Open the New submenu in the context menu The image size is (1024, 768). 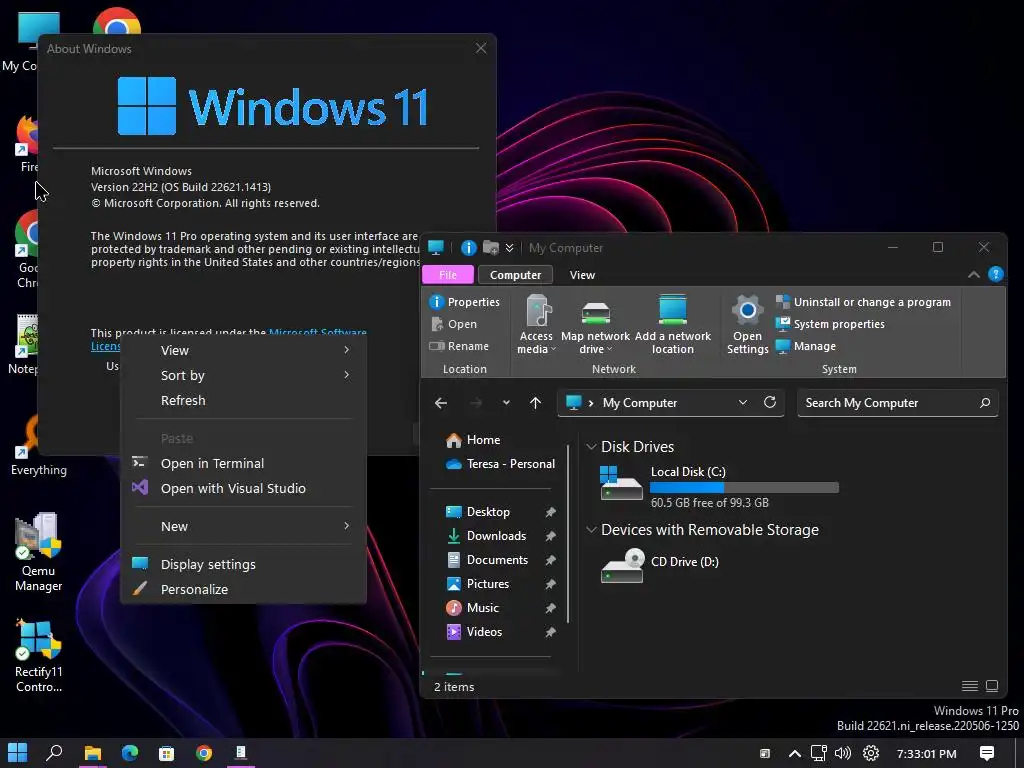244,526
